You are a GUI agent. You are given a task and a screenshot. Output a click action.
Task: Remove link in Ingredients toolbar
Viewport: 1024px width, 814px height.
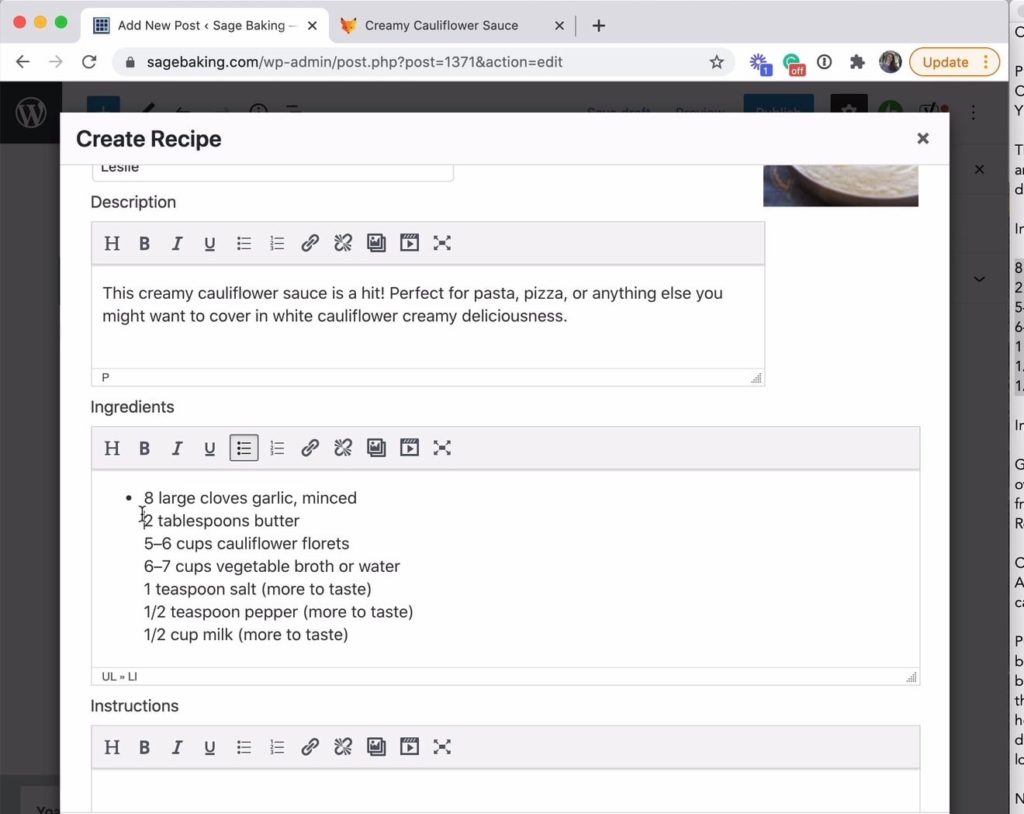[343, 448]
